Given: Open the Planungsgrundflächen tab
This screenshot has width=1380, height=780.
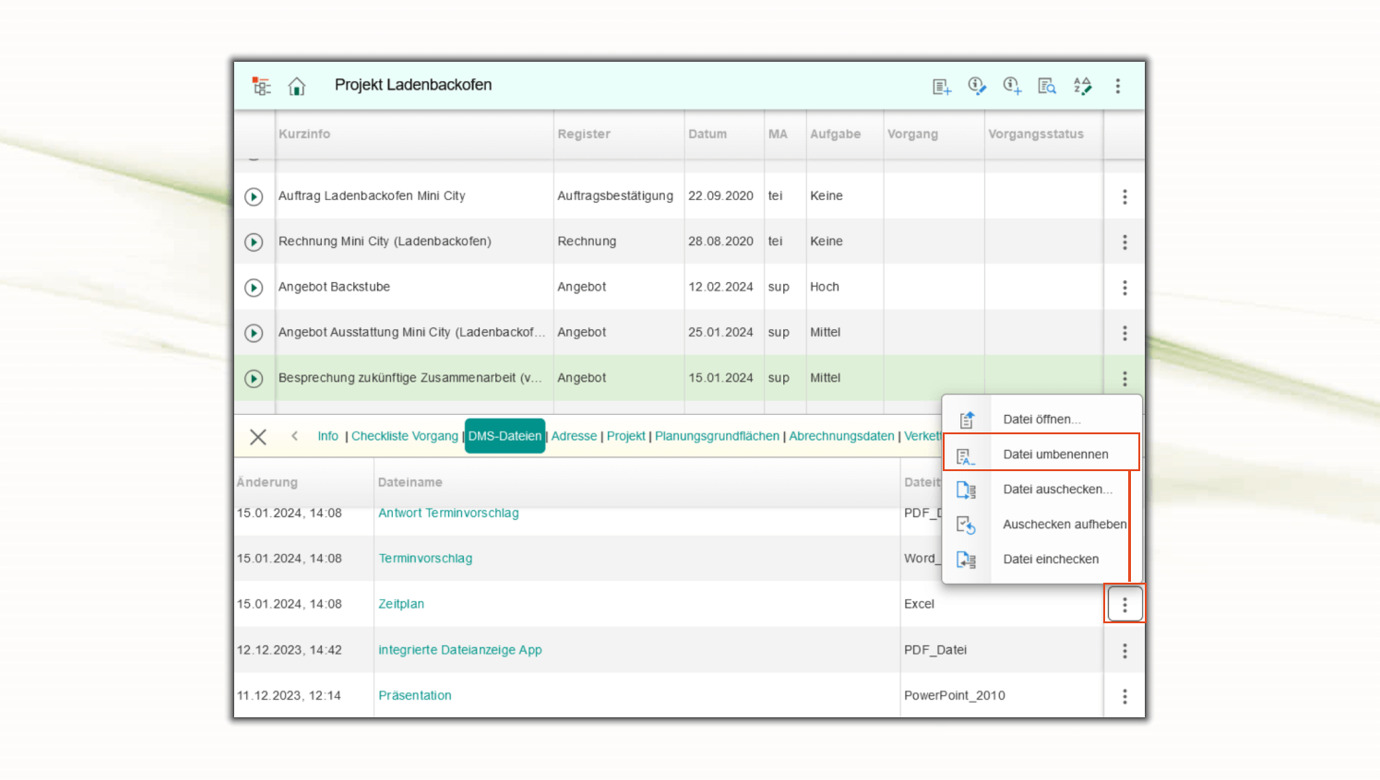Looking at the screenshot, I should (x=716, y=436).
